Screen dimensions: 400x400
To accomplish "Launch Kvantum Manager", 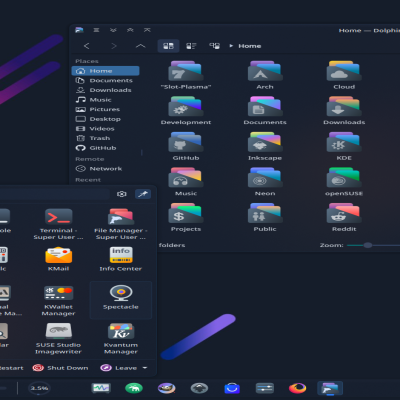I will tap(121, 339).
